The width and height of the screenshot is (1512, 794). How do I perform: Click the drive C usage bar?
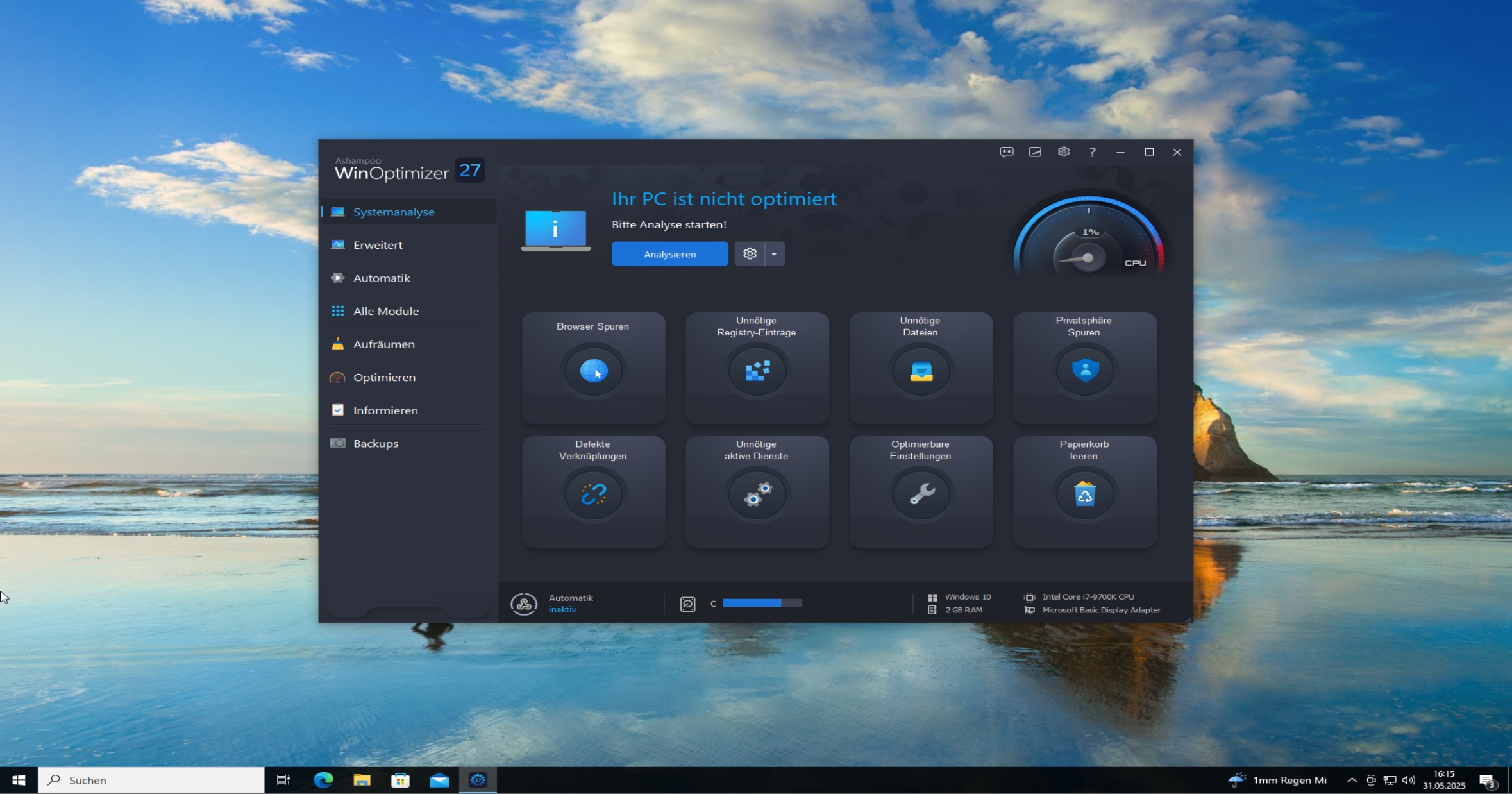click(x=761, y=603)
